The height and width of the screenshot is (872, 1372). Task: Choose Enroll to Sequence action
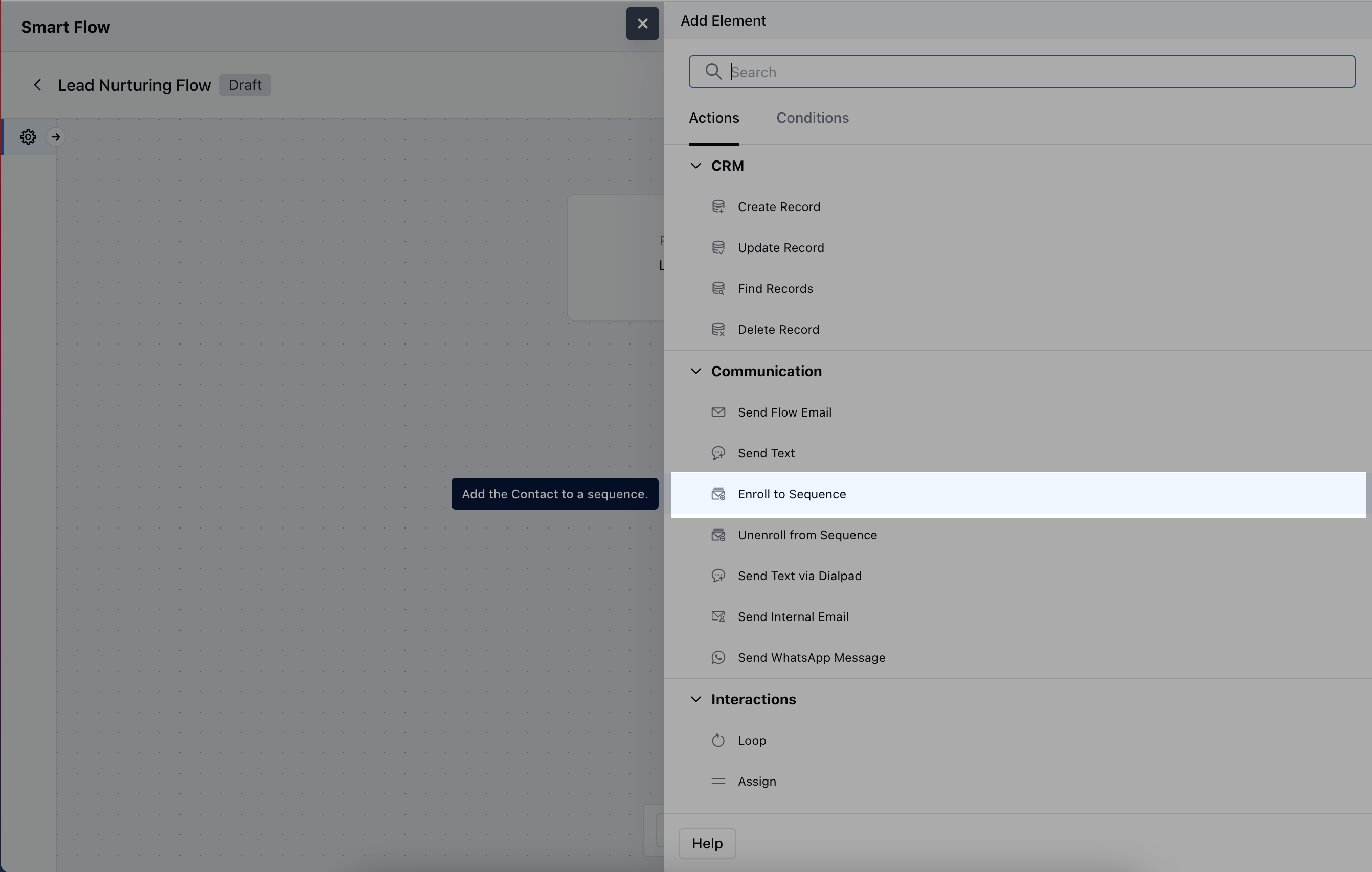[791, 494]
